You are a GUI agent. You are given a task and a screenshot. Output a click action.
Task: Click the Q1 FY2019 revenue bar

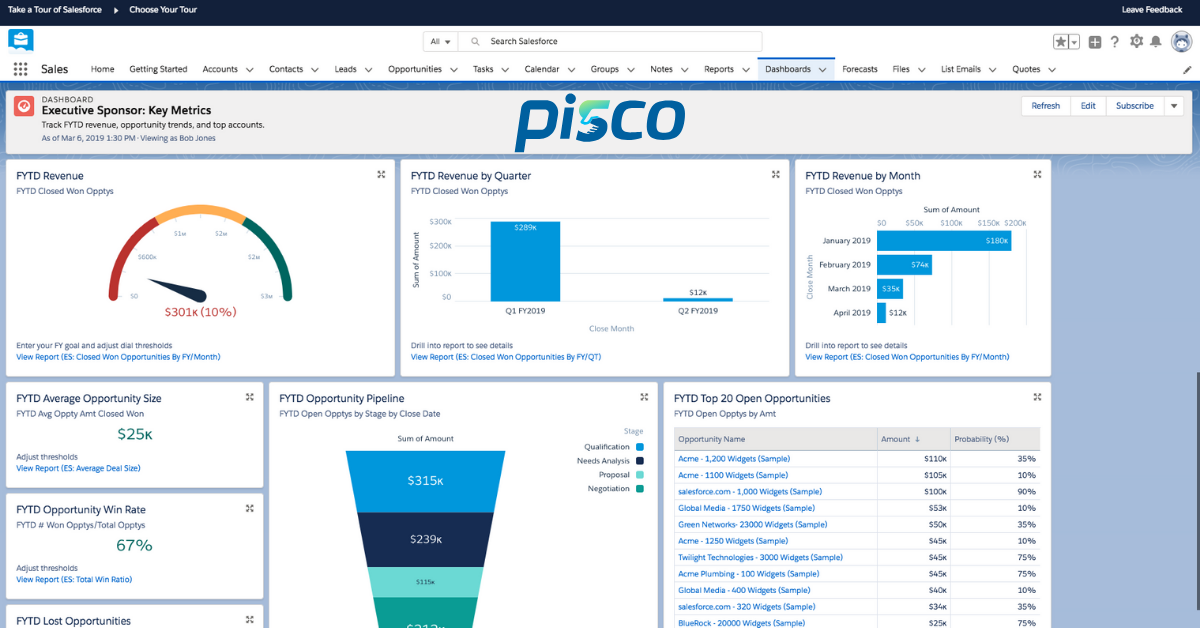click(525, 261)
